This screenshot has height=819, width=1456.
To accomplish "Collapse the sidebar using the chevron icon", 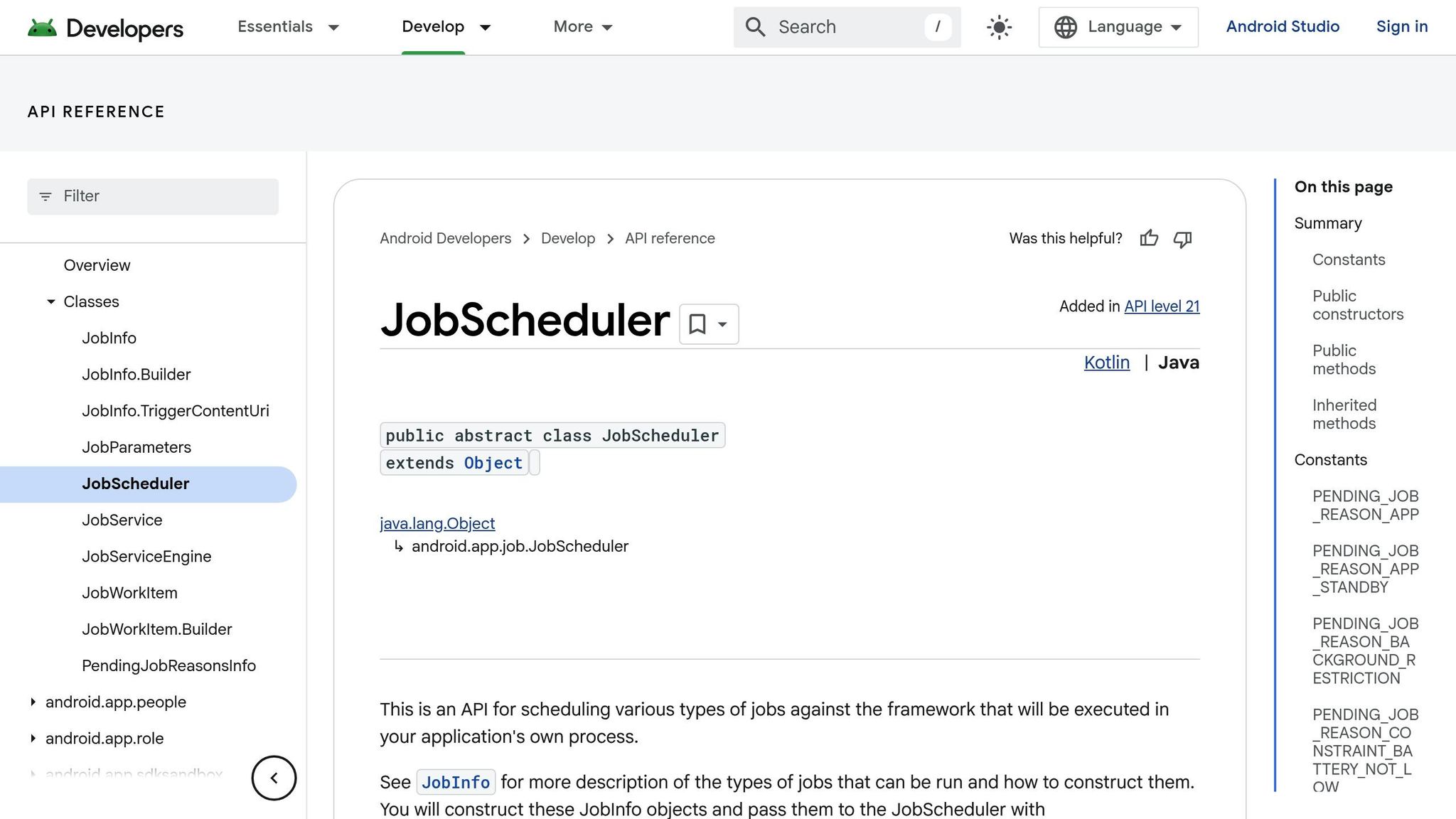I will [x=274, y=778].
